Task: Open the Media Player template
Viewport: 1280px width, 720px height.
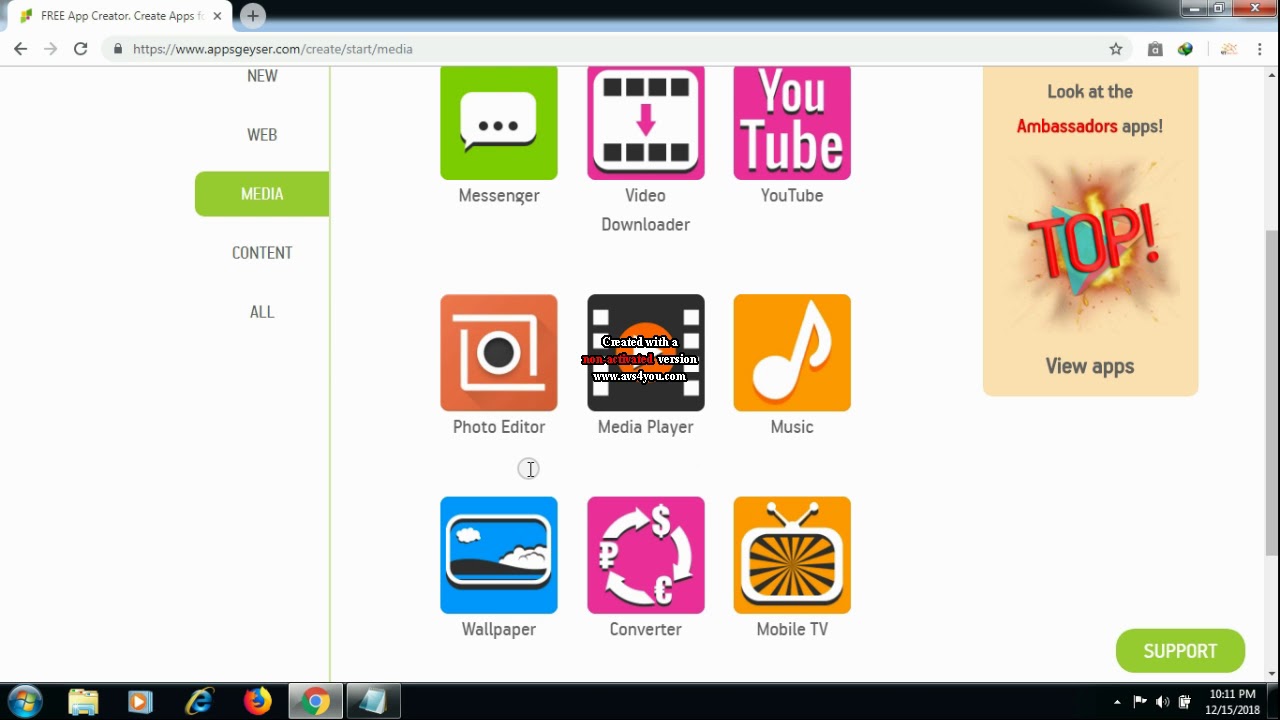Action: click(x=645, y=352)
